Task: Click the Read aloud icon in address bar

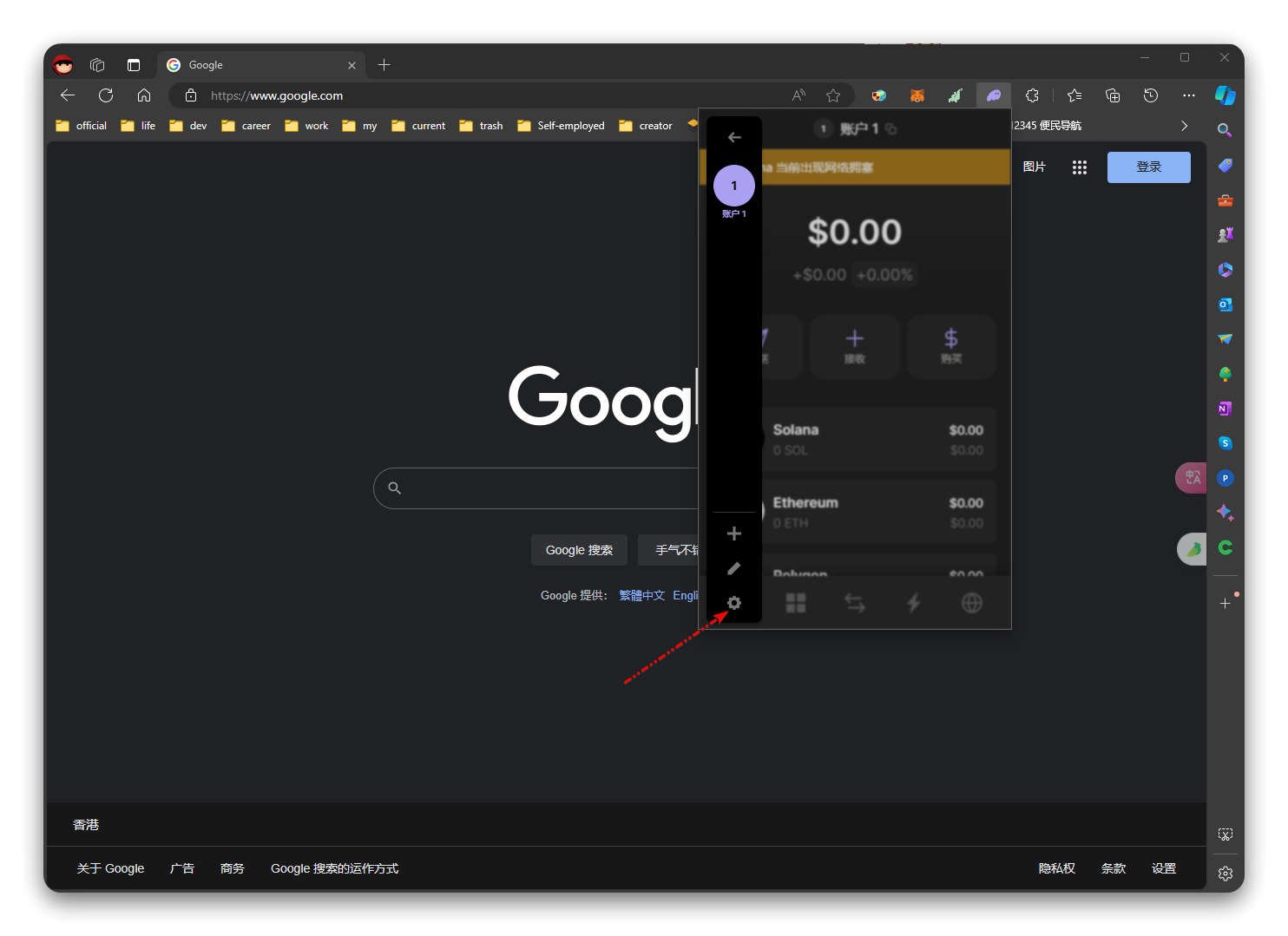Action: 798,95
